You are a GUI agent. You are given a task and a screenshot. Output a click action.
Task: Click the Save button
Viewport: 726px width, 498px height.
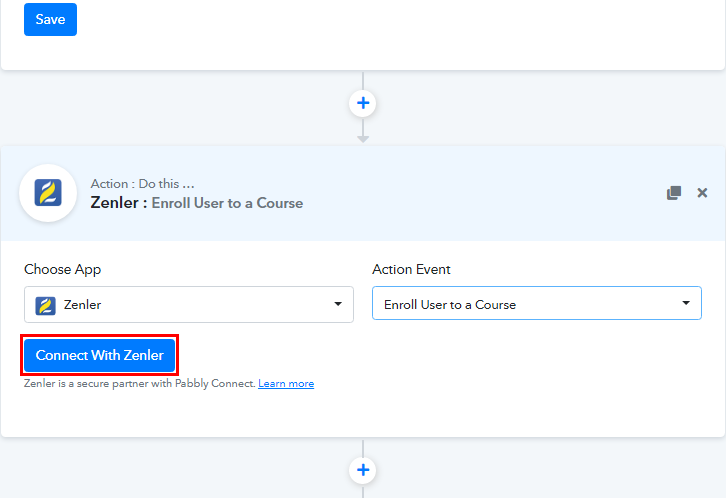click(50, 19)
